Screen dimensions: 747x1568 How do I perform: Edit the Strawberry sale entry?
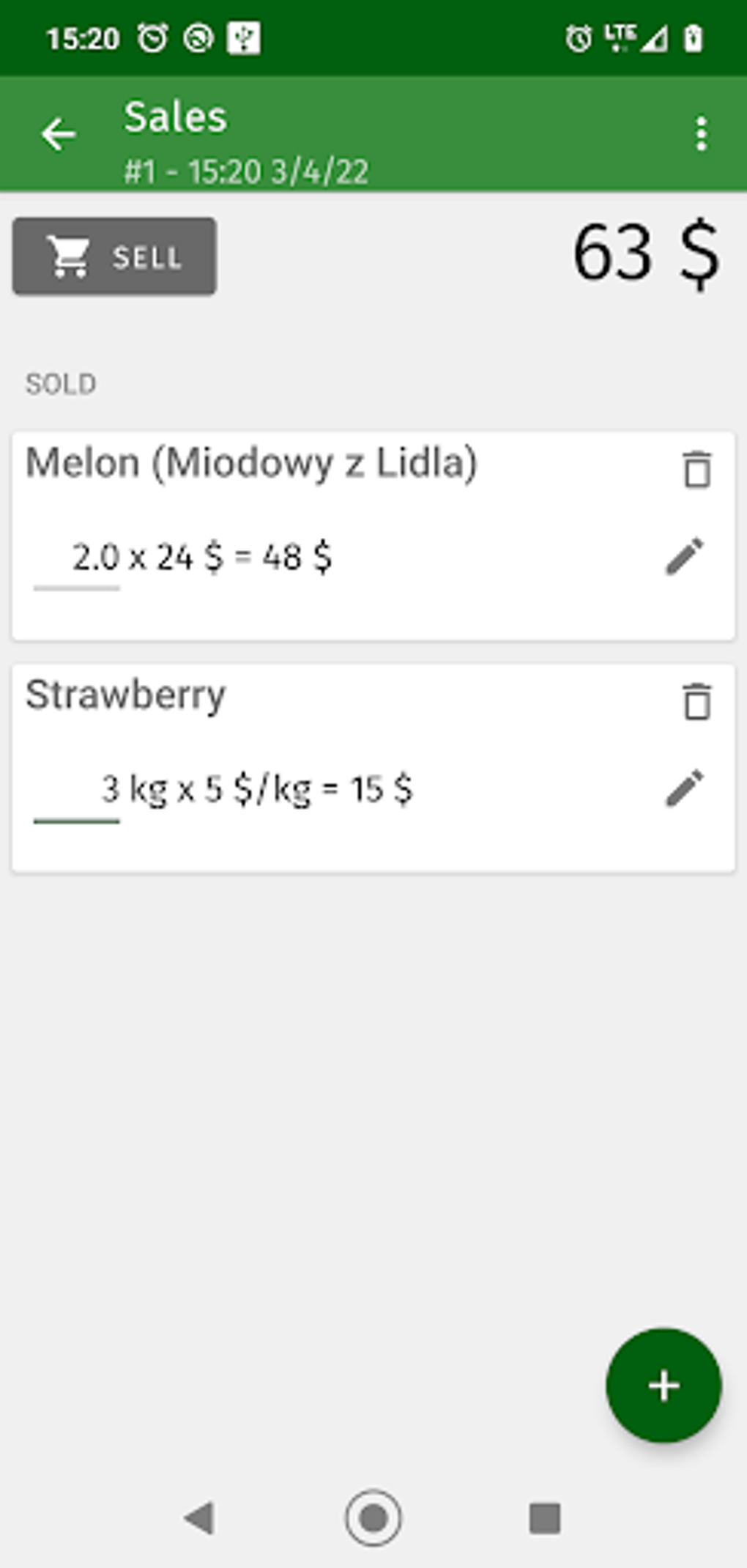pos(685,788)
